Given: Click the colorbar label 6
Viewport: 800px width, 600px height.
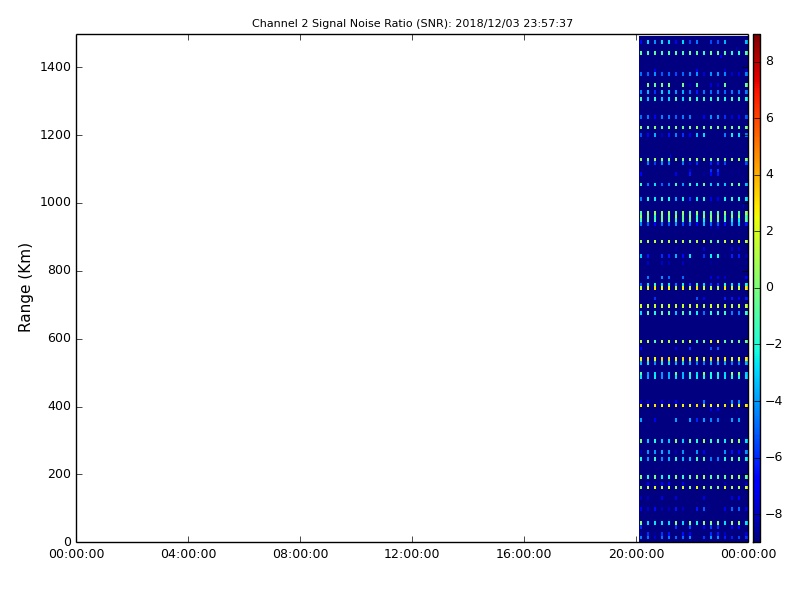Looking at the screenshot, I should point(770,118).
